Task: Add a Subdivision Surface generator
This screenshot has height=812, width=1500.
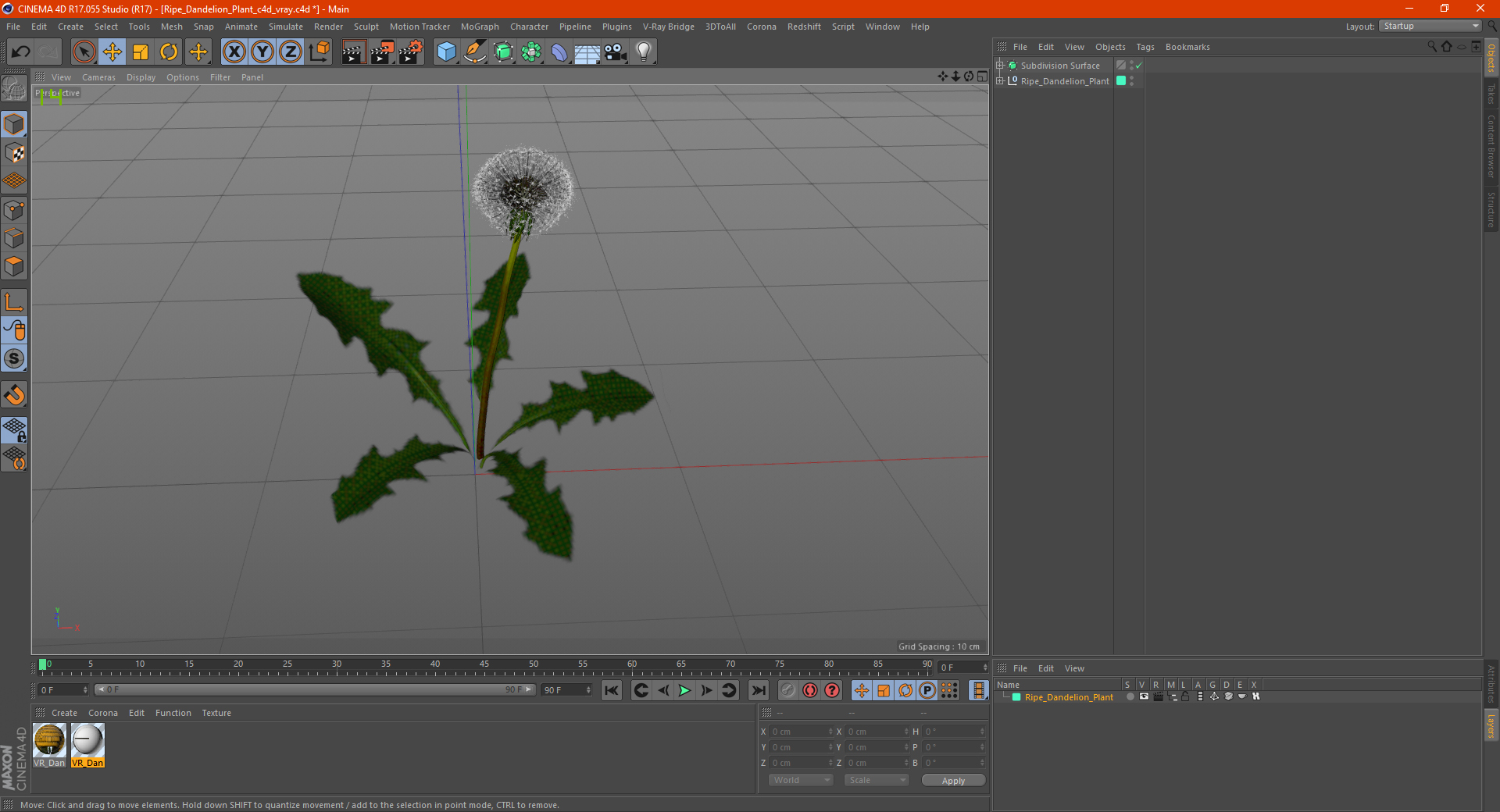Action: click(x=503, y=52)
